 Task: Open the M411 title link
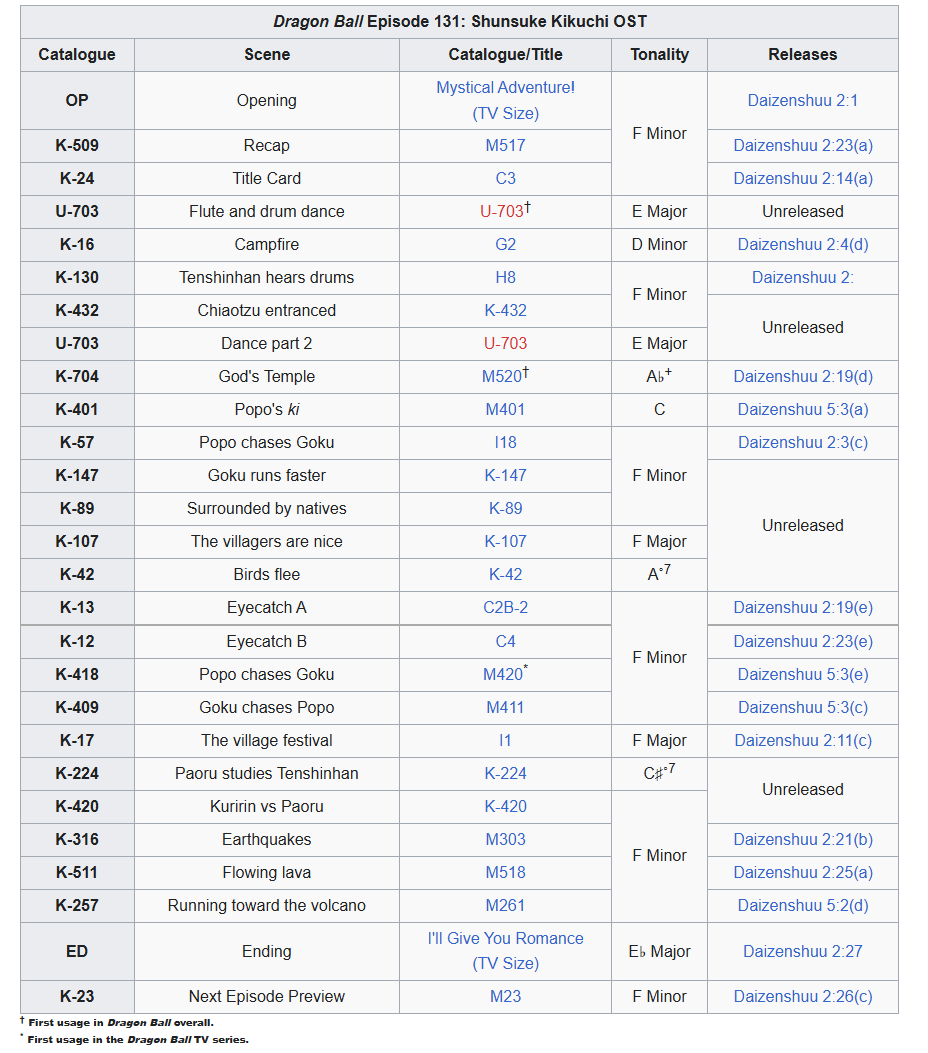click(x=505, y=706)
